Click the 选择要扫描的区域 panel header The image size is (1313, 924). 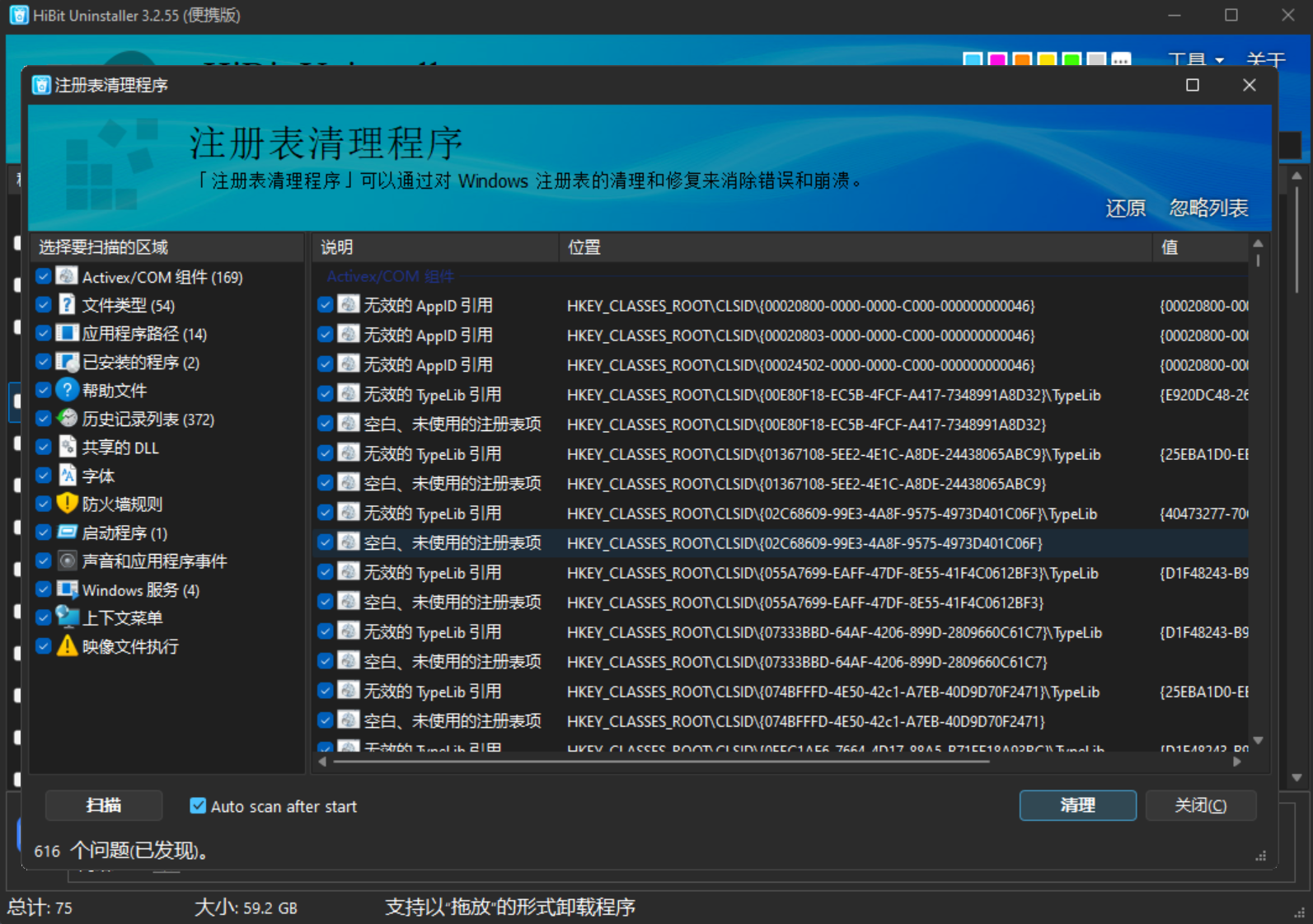click(167, 247)
